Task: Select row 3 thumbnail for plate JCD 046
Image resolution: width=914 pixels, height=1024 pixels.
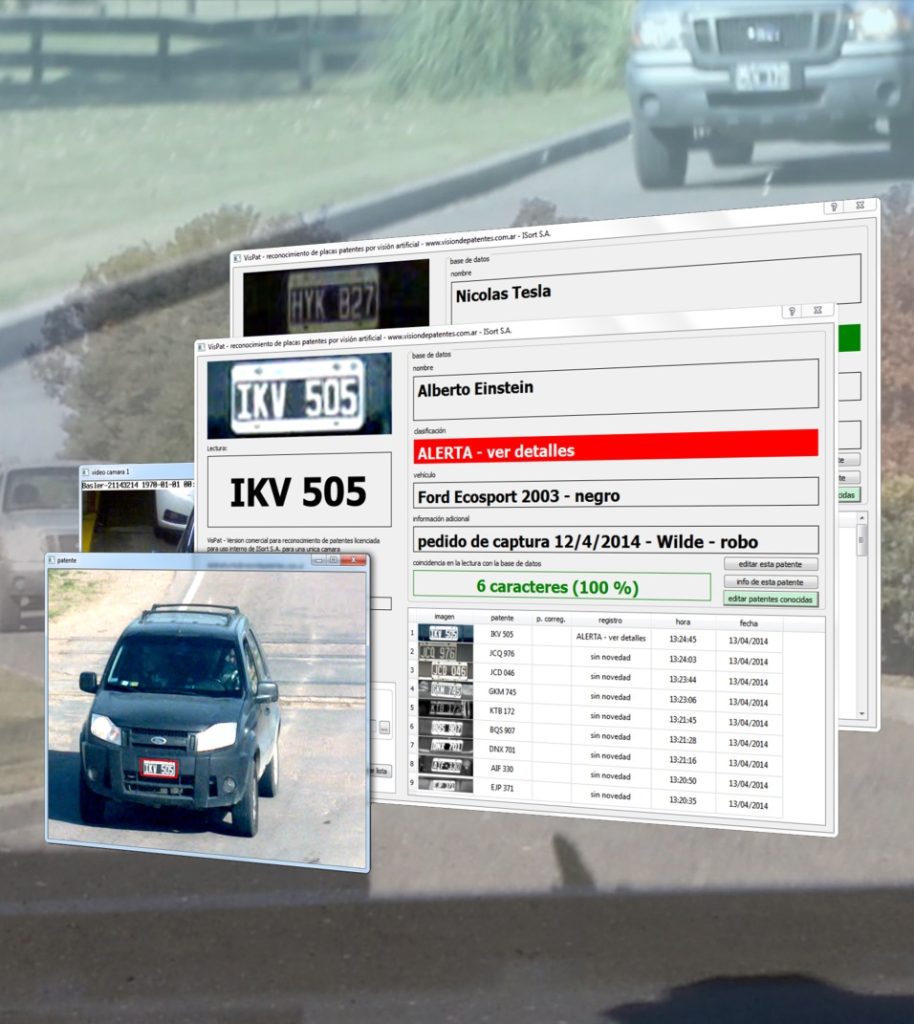Action: point(445,671)
